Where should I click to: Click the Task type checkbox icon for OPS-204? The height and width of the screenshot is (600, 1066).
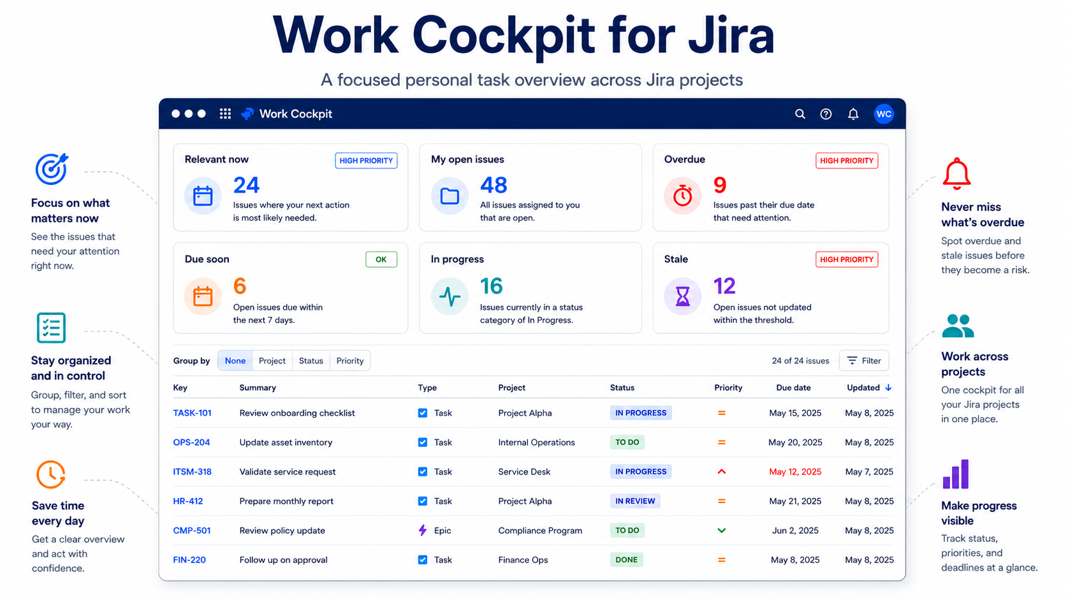[422, 442]
